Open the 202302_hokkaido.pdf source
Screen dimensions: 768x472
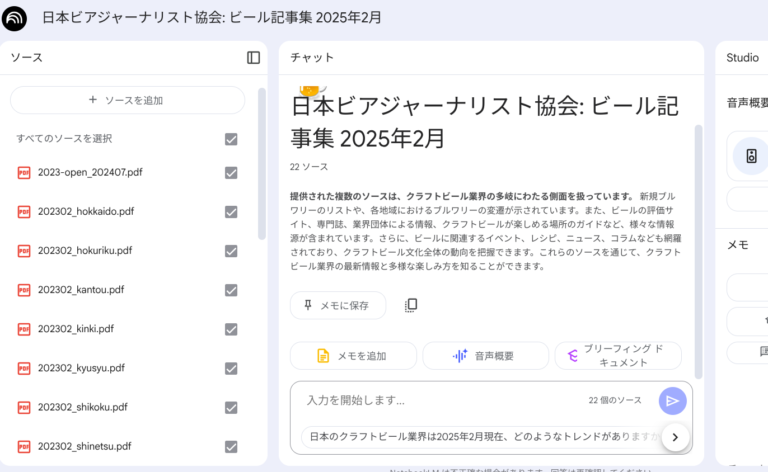(86, 212)
